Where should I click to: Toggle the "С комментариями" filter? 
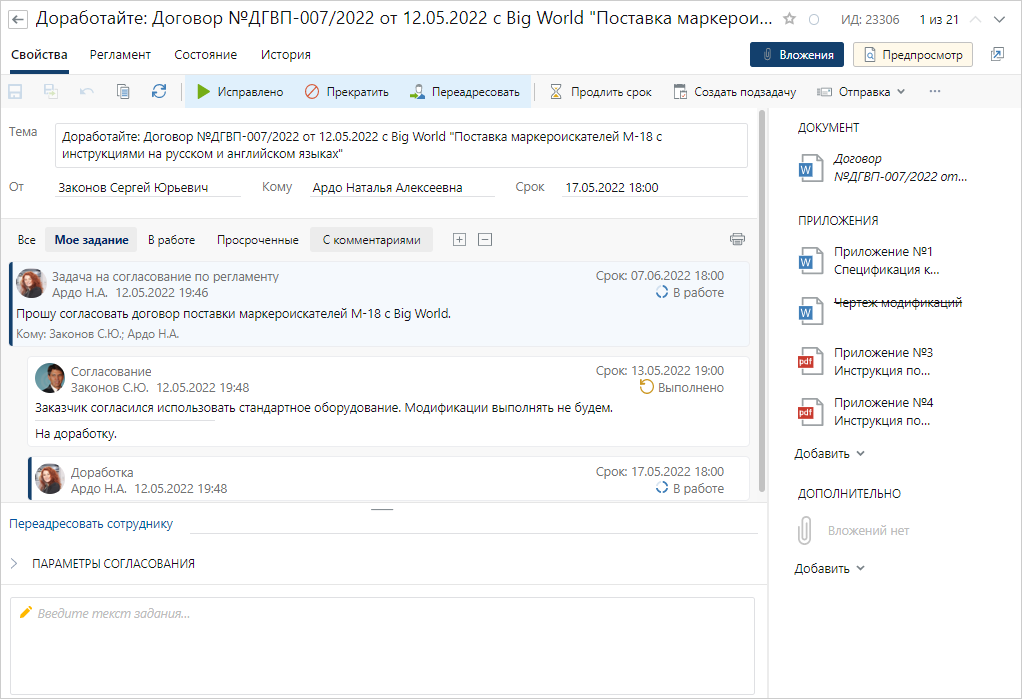(x=371, y=240)
